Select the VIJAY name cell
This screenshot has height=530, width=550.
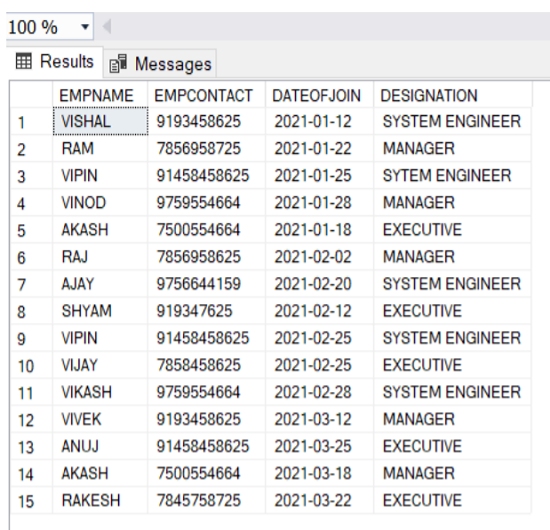click(x=100, y=365)
